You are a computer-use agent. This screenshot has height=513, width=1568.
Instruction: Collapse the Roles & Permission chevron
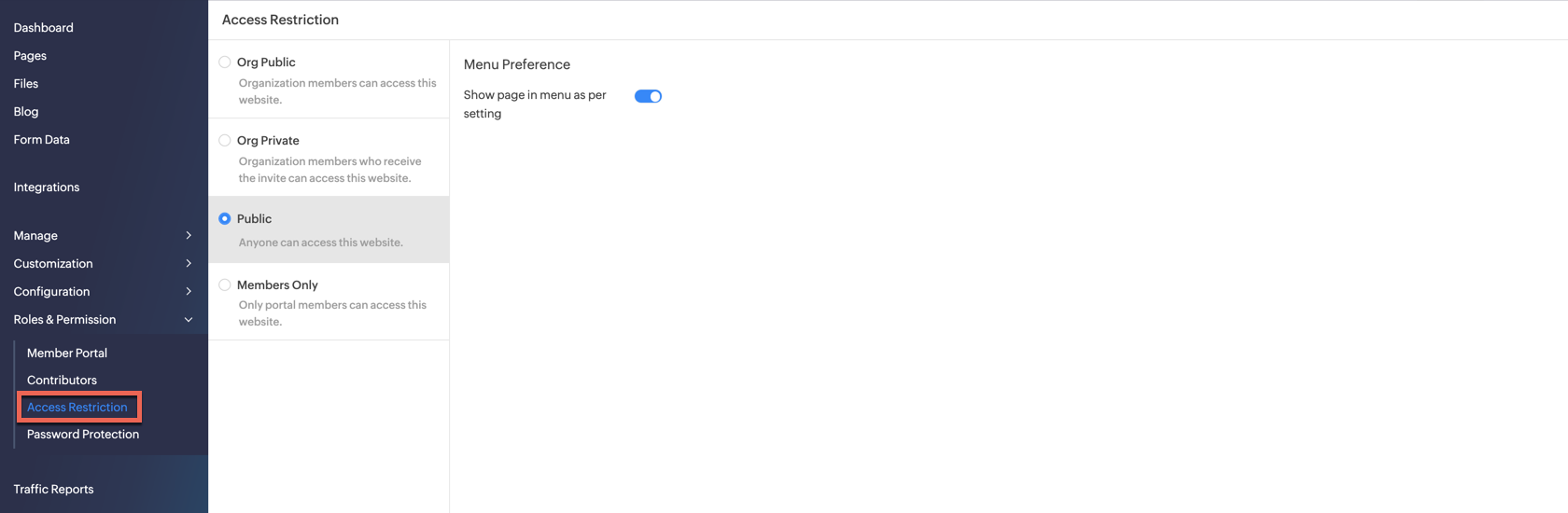tap(189, 320)
